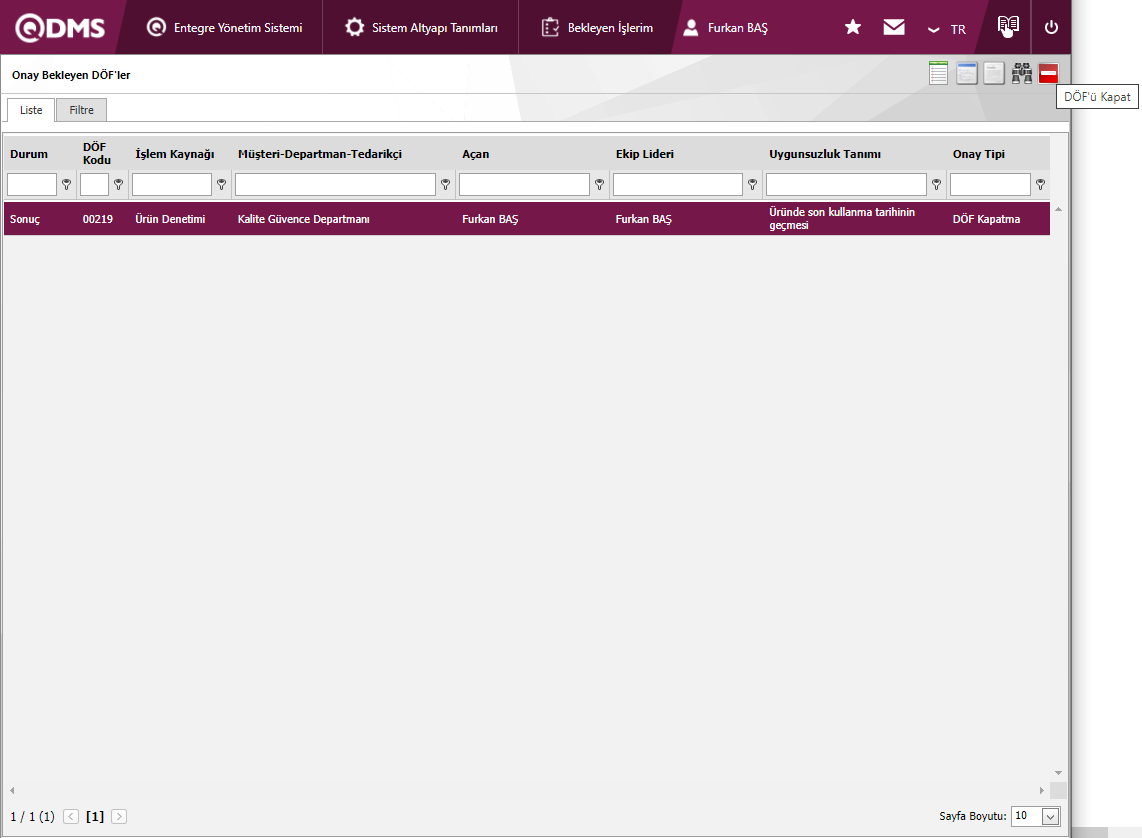Click the horizontal scrollbar right arrow
1142x838 pixels.
(1041, 791)
